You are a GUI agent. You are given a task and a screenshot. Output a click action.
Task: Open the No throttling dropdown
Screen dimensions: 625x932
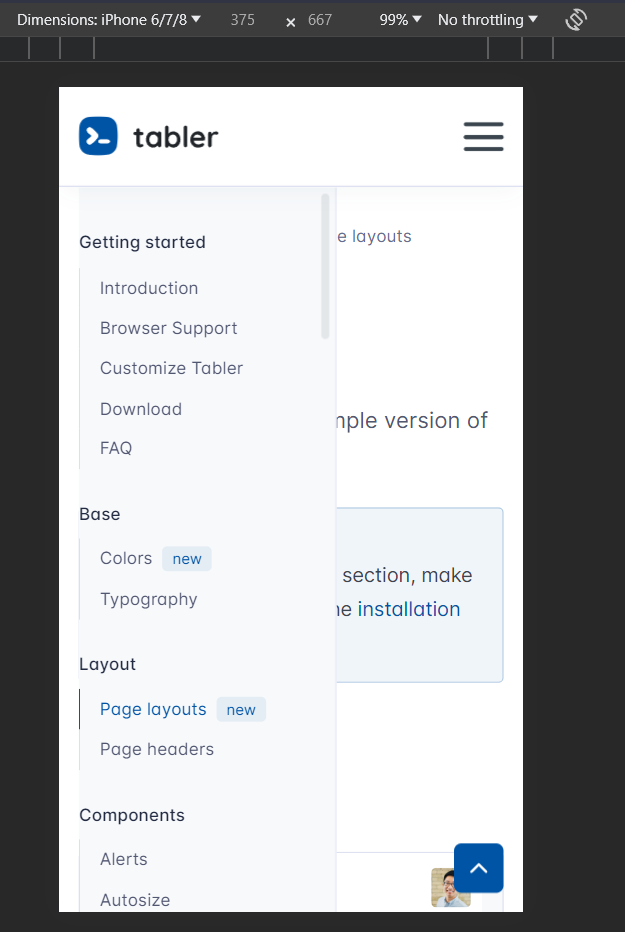coord(487,18)
